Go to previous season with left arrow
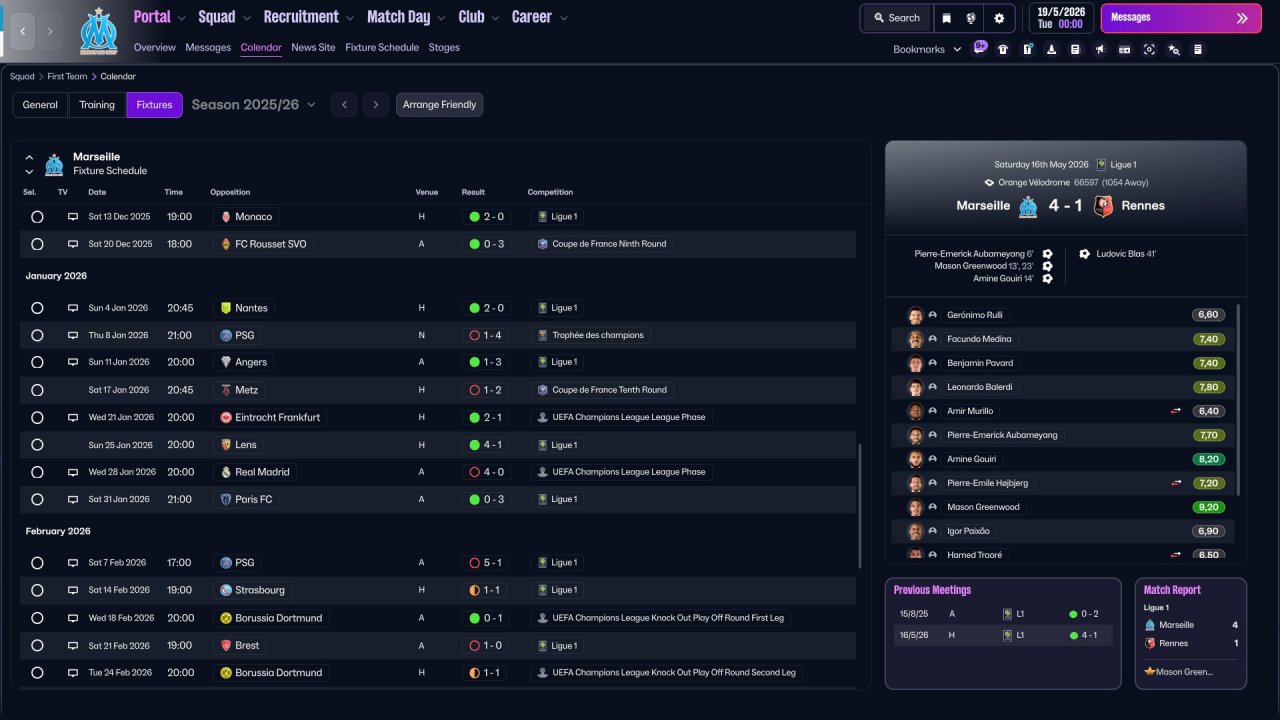 coord(344,105)
